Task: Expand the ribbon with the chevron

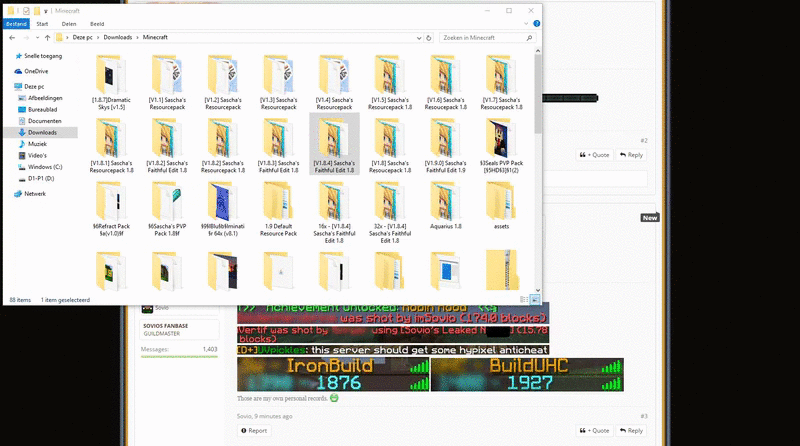Action: (x=526, y=23)
